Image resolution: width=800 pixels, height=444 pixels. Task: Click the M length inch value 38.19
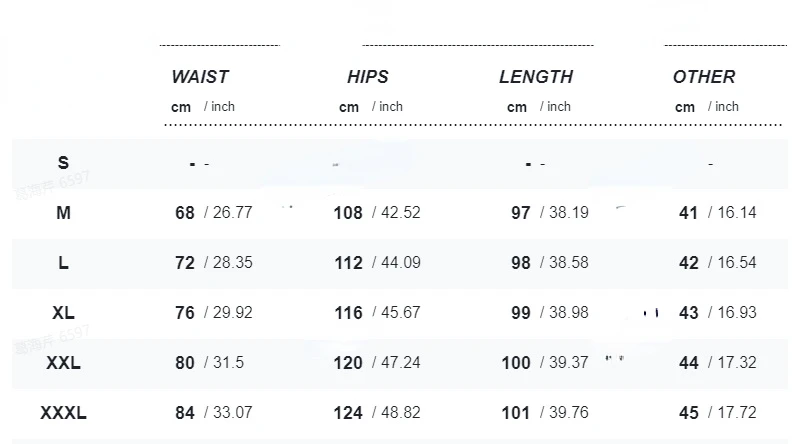(x=569, y=213)
